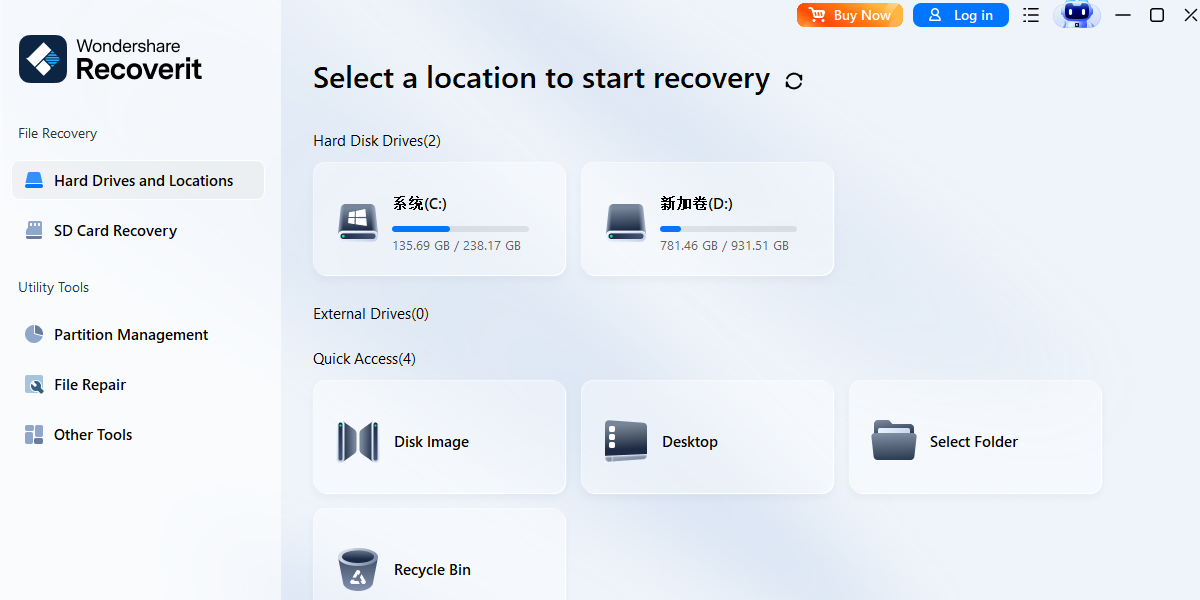Click the C: drive storage usage bar
The height and width of the screenshot is (600, 1200).
pos(460,228)
